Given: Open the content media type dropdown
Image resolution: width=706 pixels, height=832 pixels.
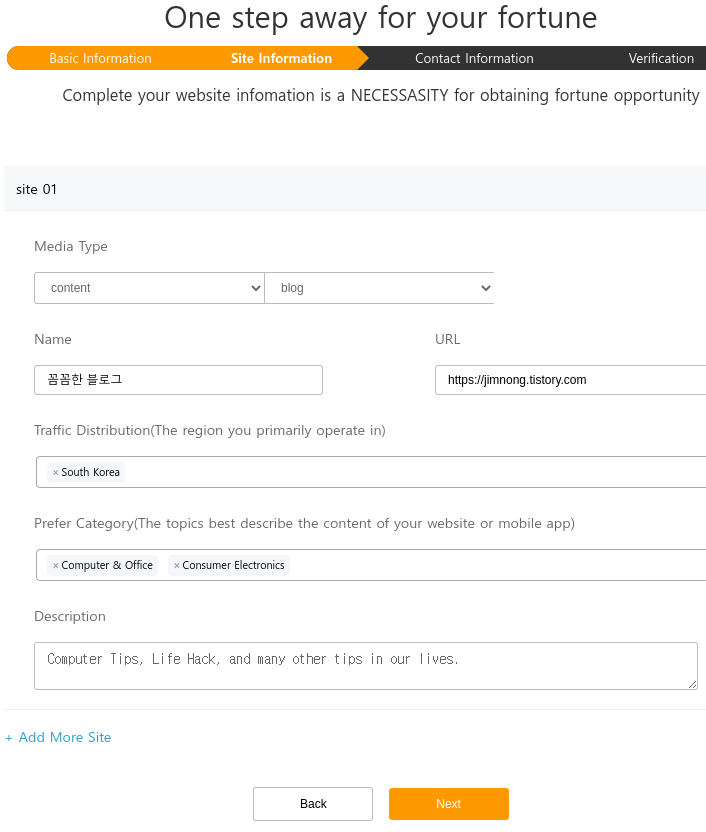Looking at the screenshot, I should coord(149,288).
